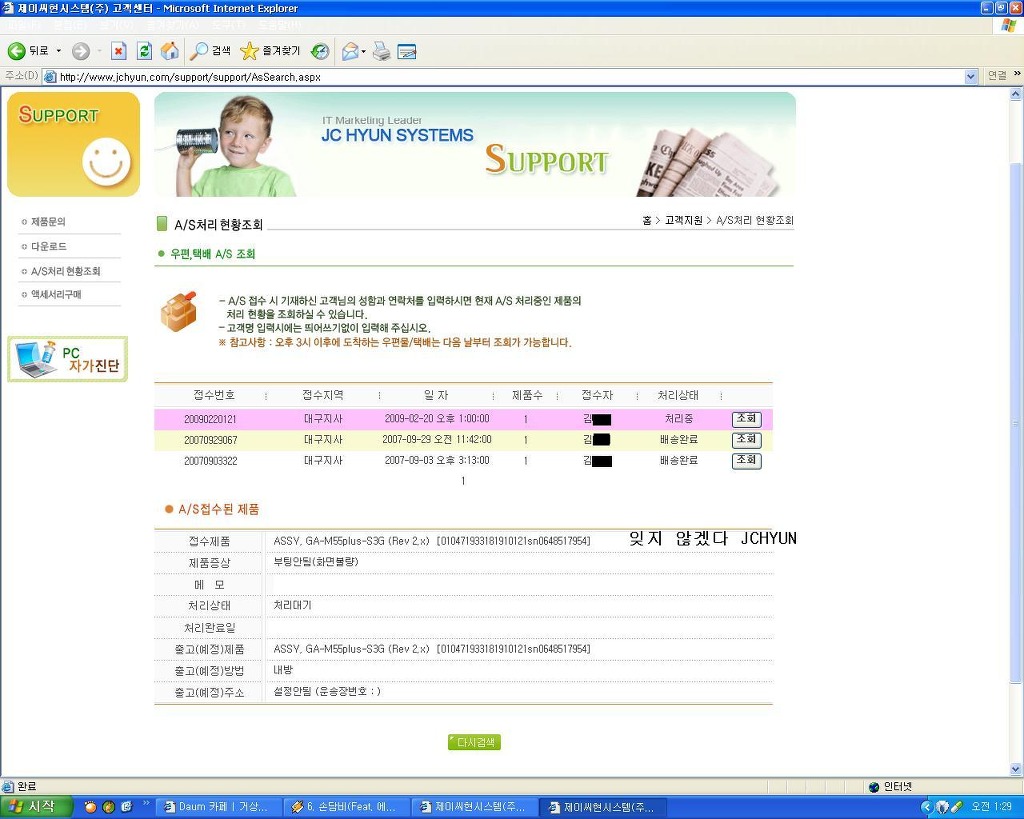Viewport: 1024px width, 819px height.
Task: Open the 보기 menu
Action: click(116, 25)
